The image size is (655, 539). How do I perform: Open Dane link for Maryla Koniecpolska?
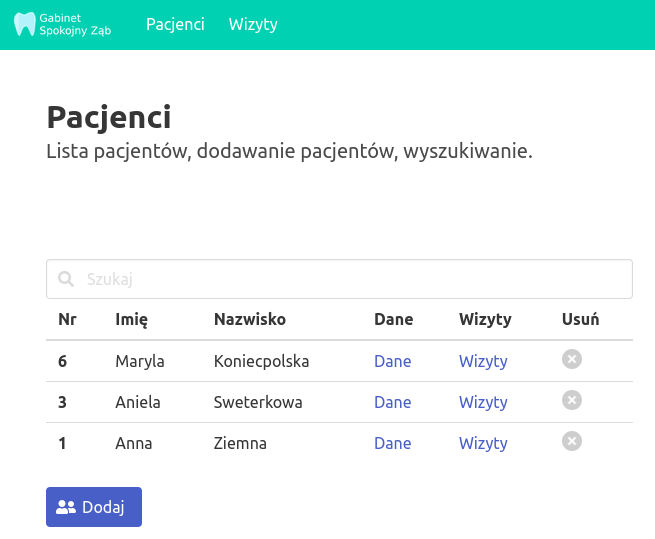(x=392, y=361)
